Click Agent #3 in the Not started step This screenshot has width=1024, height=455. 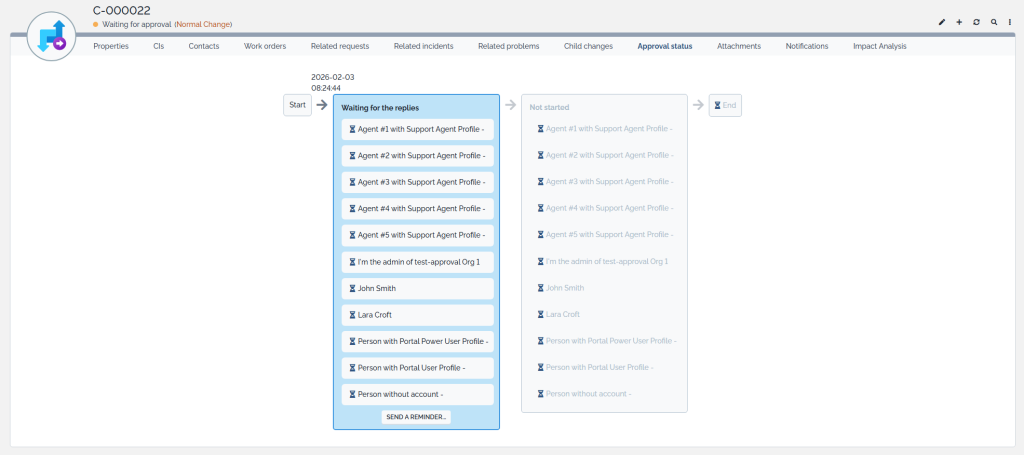pyautogui.click(x=605, y=182)
